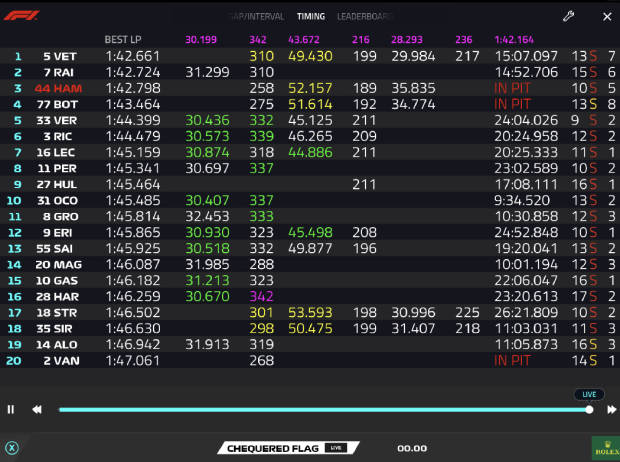Click purple sector three best 28.293
The width and height of the screenshot is (620, 462).
click(407, 40)
